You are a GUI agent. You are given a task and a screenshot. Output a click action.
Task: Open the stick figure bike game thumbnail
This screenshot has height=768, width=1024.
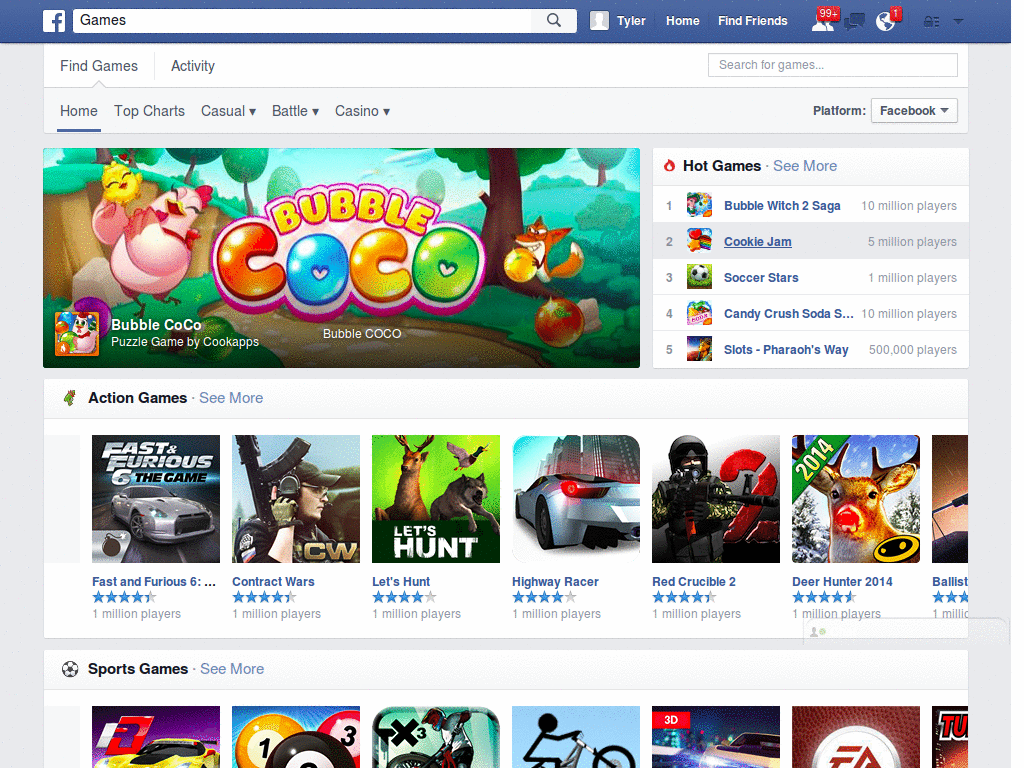[576, 737]
